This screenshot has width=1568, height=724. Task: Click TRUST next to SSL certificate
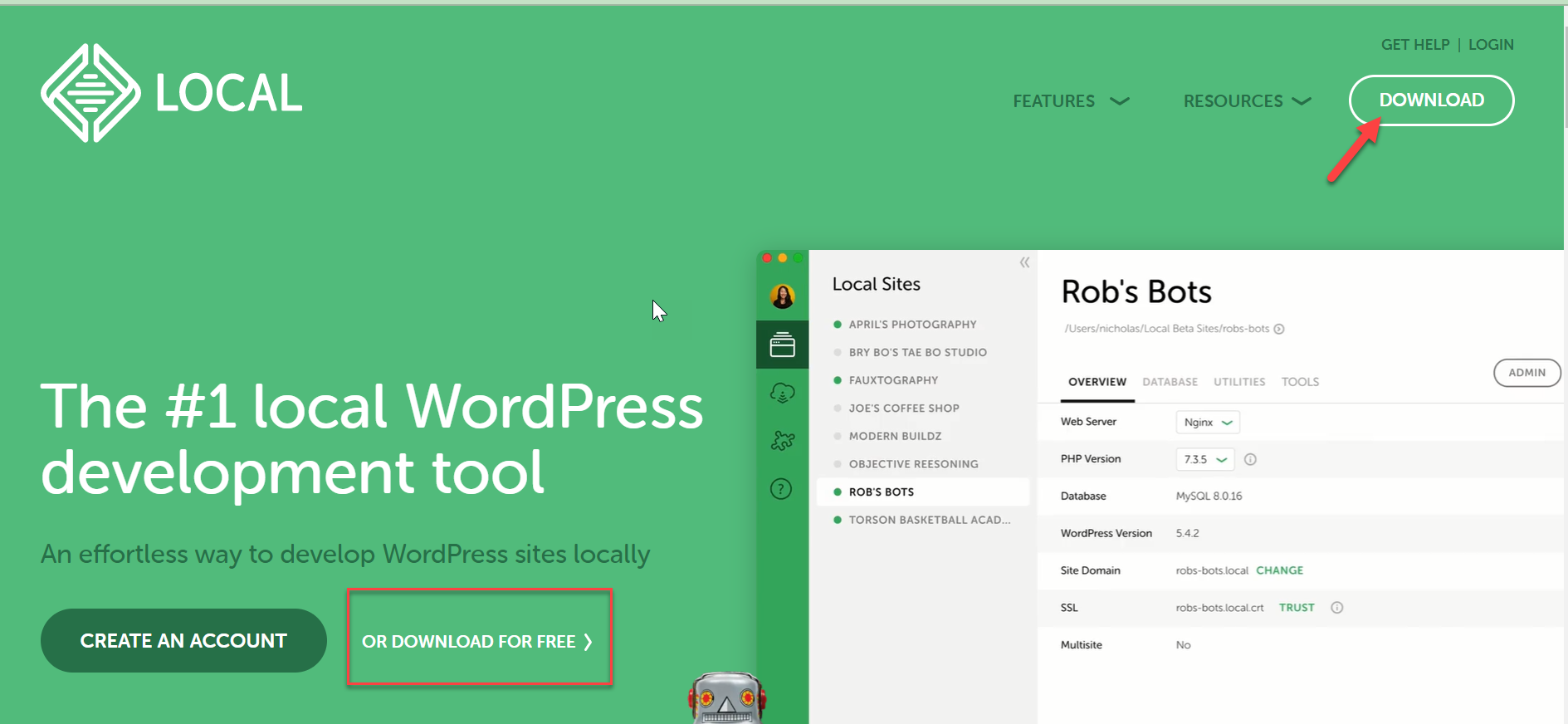[1297, 608]
